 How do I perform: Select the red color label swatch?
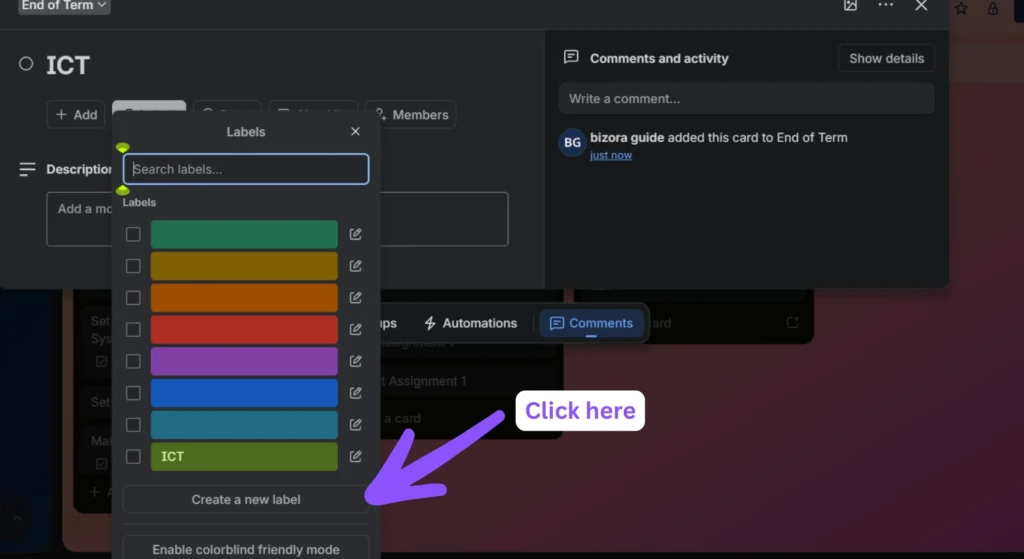pos(244,329)
